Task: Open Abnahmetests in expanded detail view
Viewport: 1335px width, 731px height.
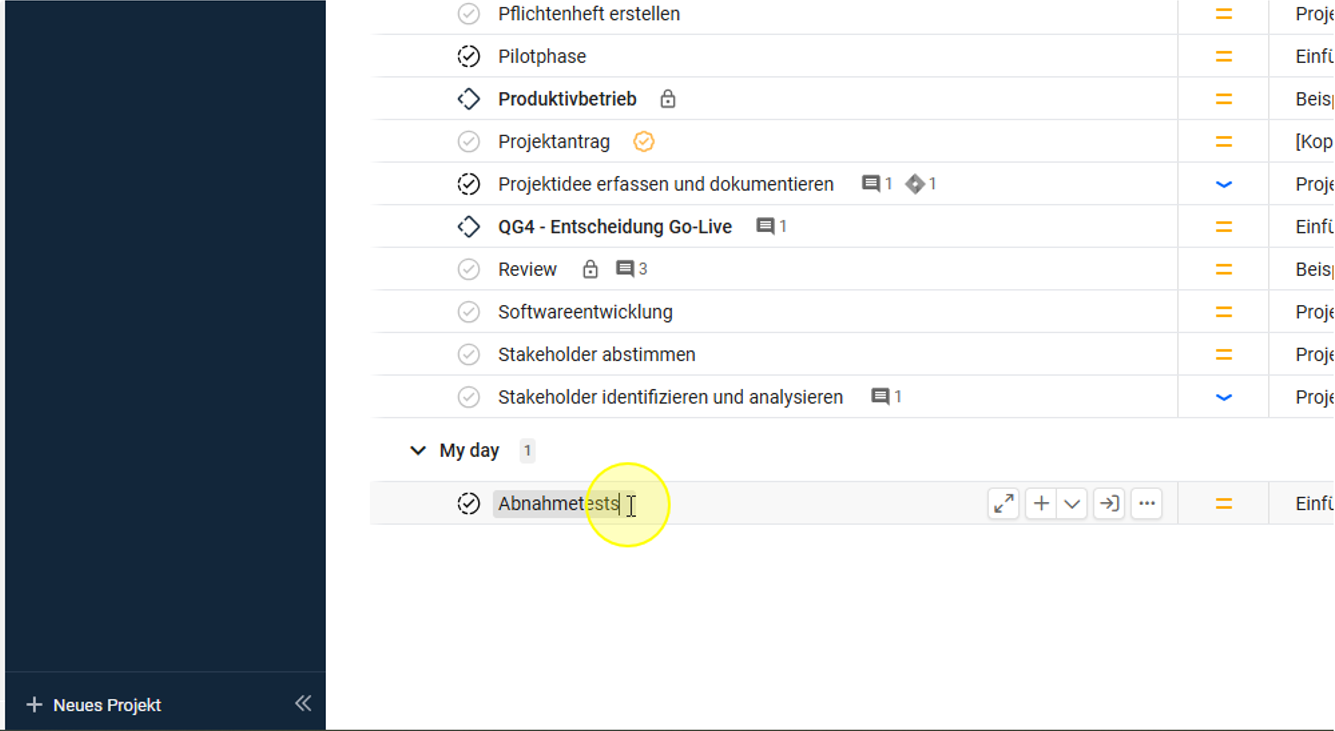Action: [1003, 504]
